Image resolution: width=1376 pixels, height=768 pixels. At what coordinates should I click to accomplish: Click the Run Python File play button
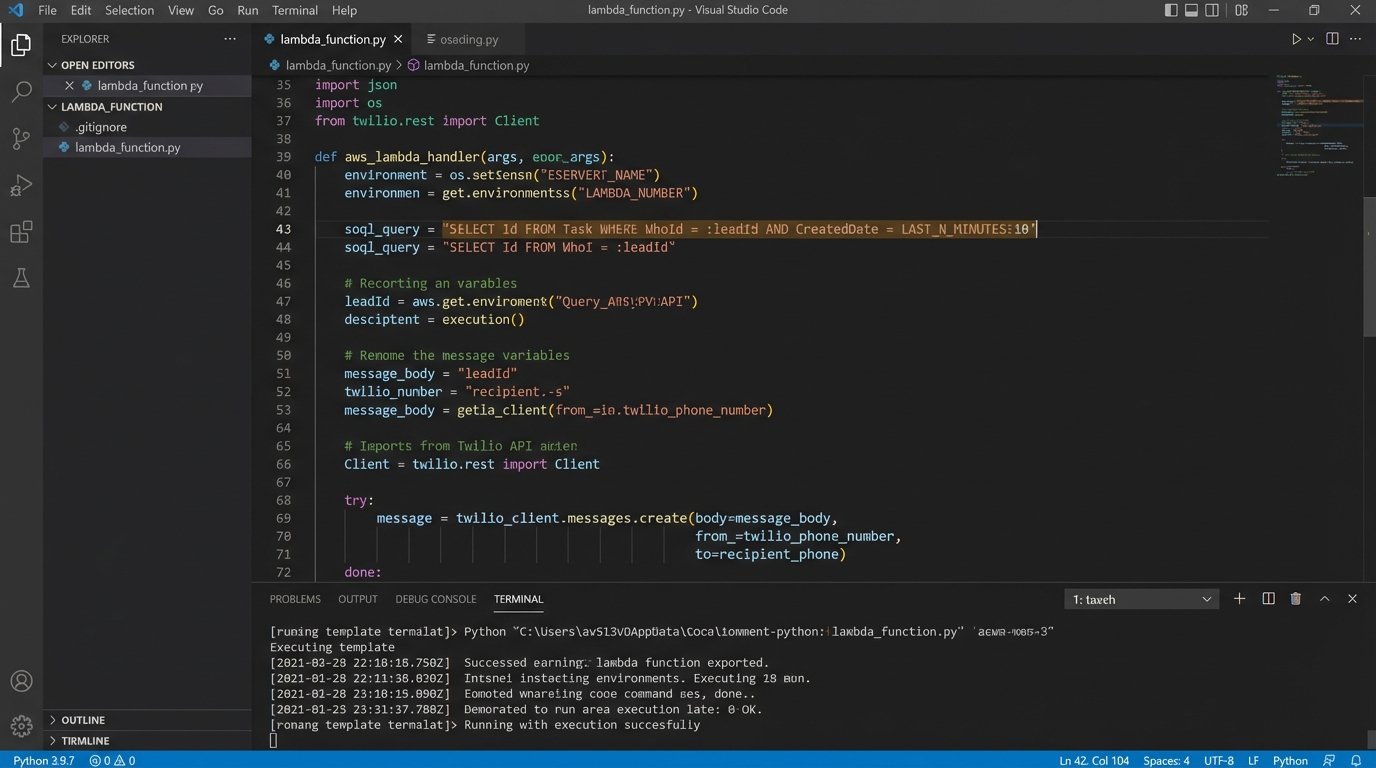[1297, 39]
